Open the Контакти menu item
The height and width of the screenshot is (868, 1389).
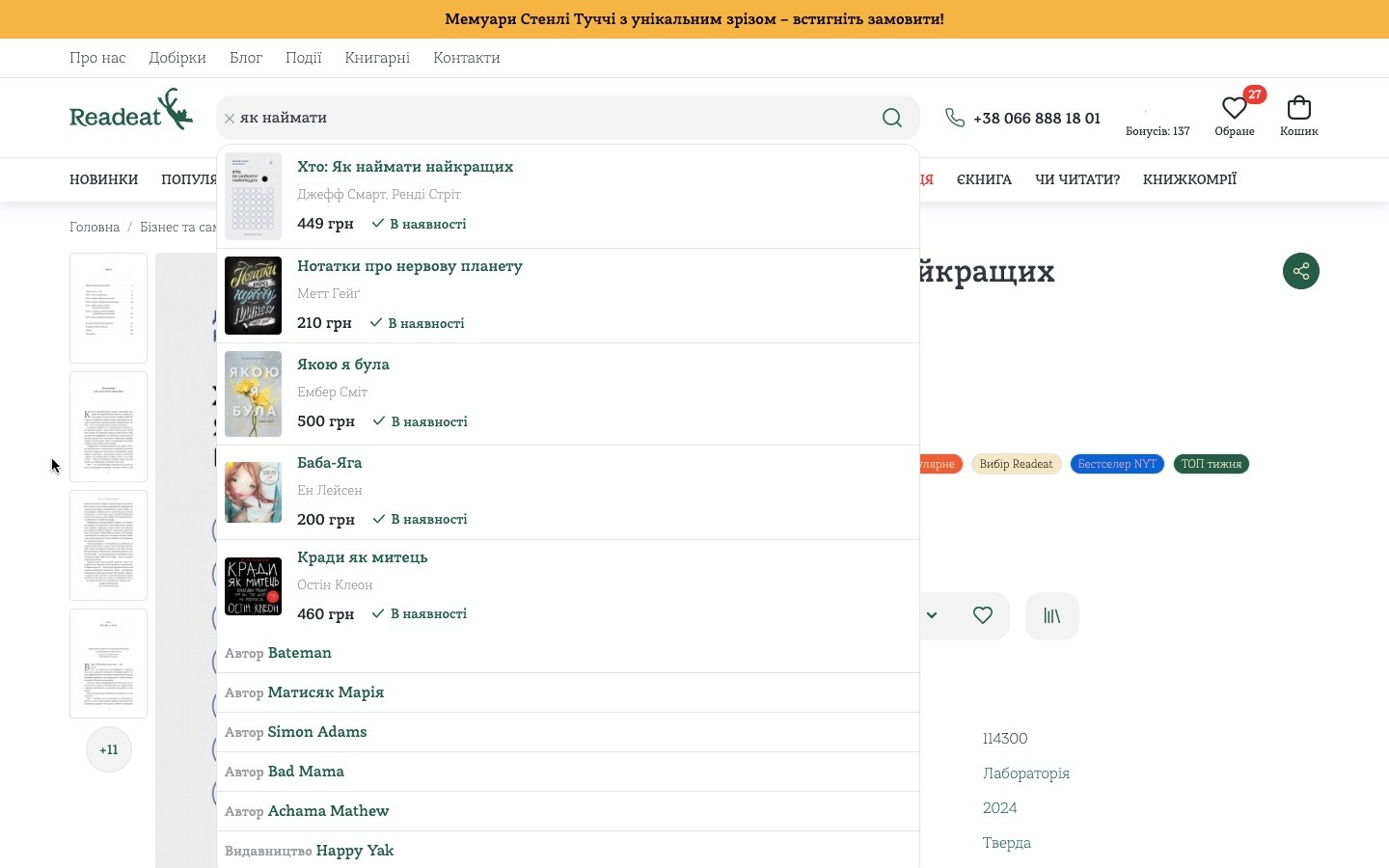(467, 58)
